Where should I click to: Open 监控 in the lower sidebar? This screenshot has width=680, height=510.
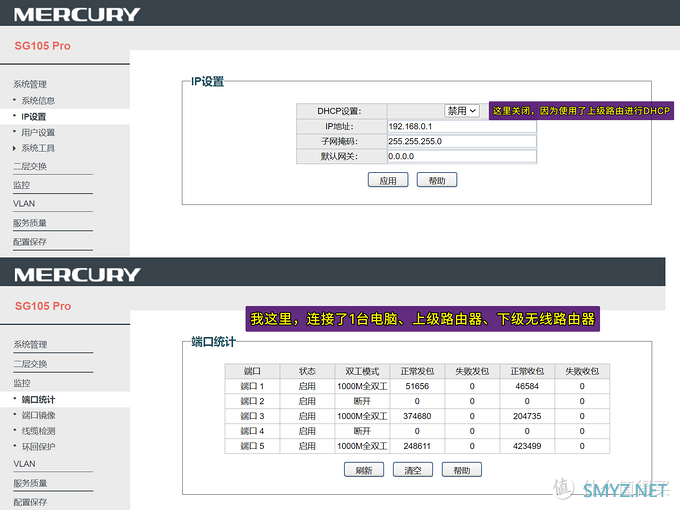[x=22, y=383]
